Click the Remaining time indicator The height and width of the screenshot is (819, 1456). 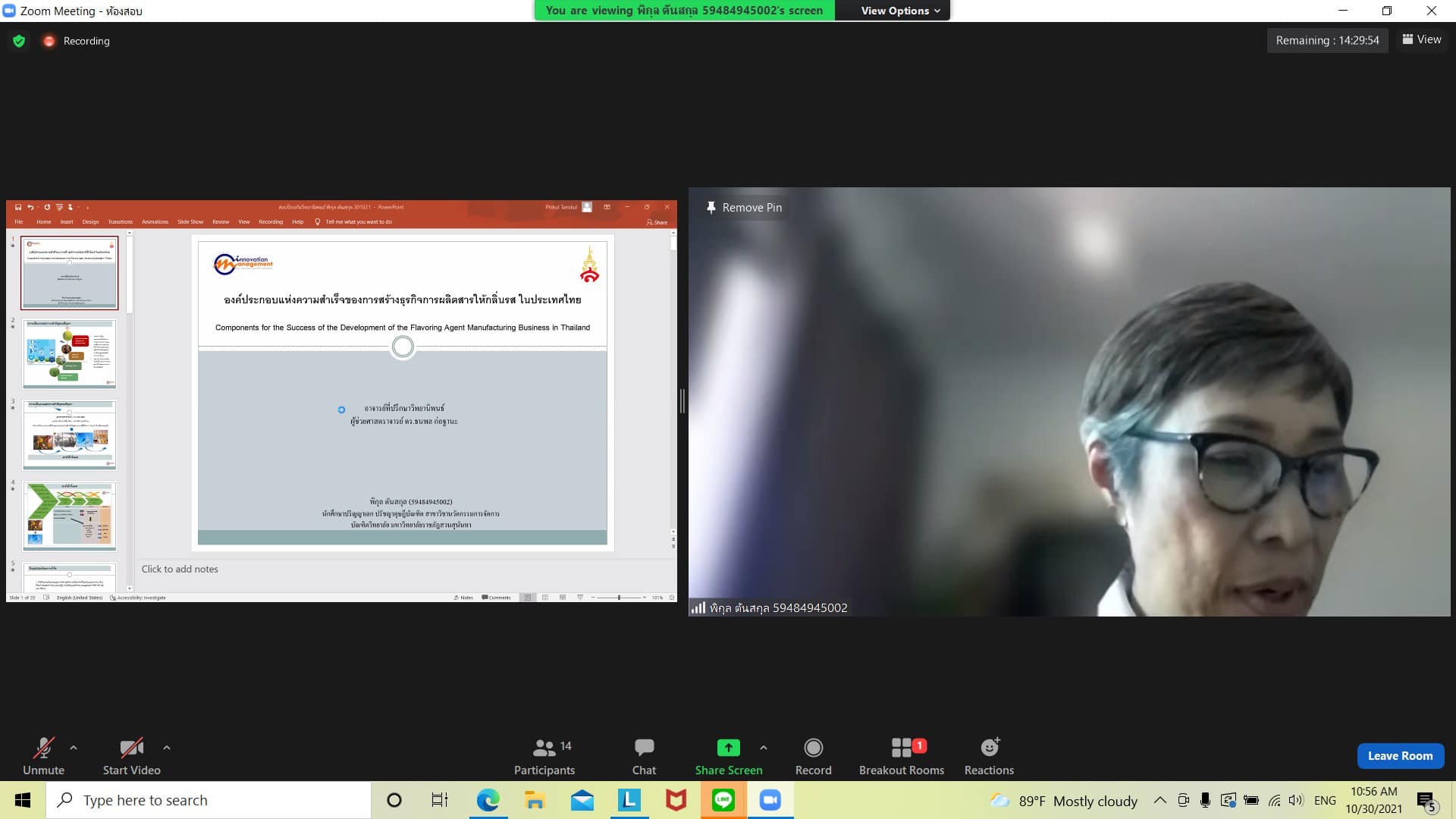pyautogui.click(x=1327, y=40)
